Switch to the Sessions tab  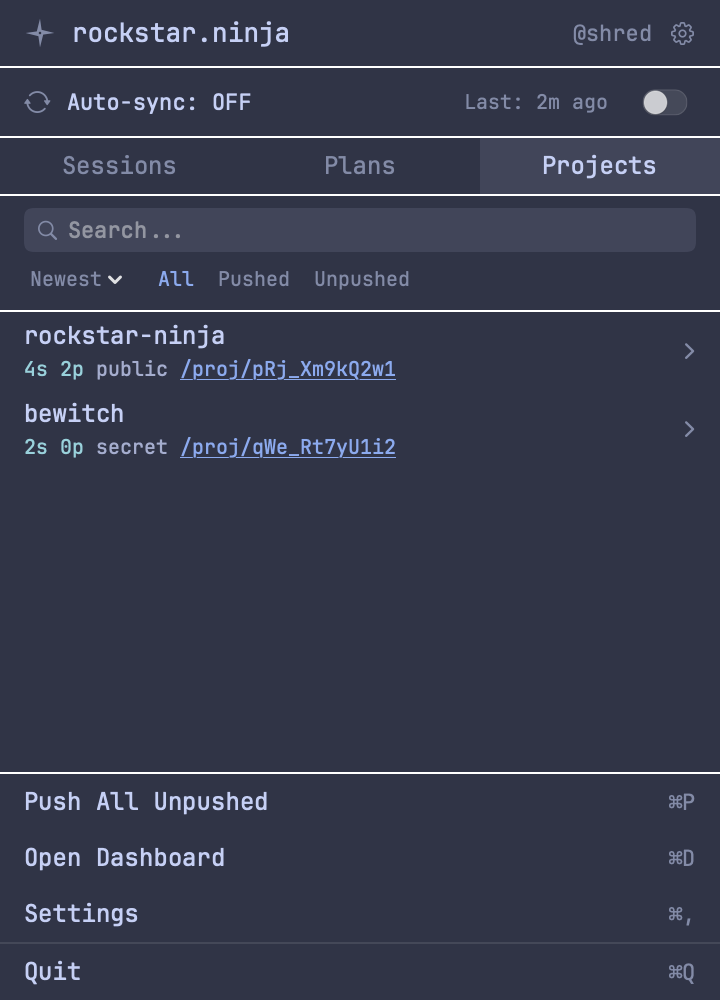[119, 166]
